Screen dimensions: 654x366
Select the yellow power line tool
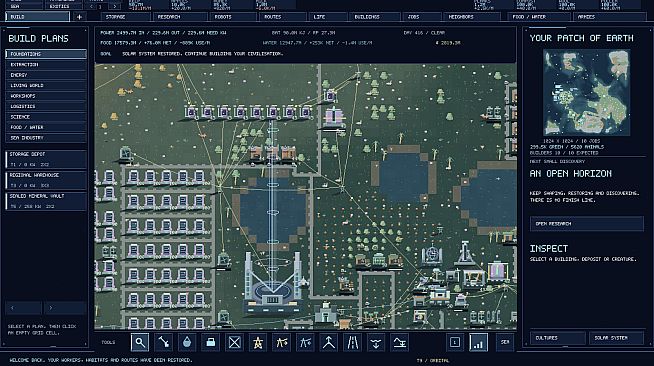tap(282, 343)
